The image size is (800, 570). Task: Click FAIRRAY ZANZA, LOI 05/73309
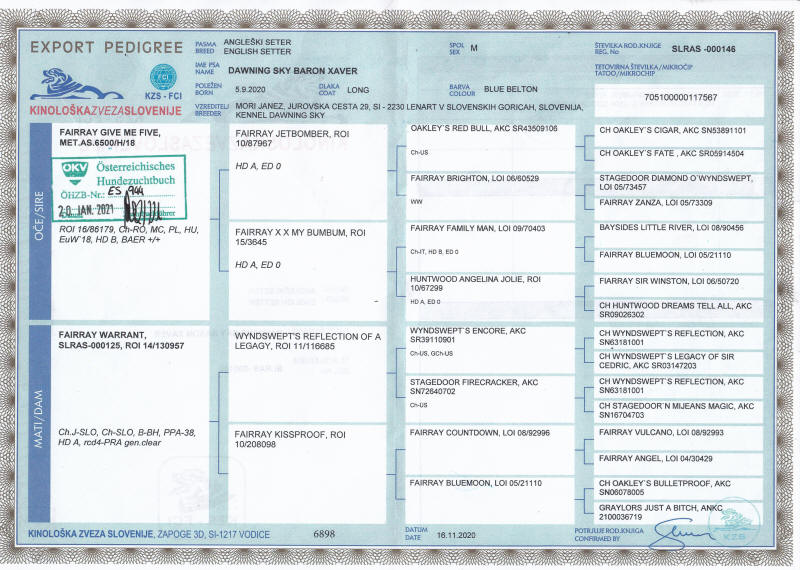(x=656, y=203)
